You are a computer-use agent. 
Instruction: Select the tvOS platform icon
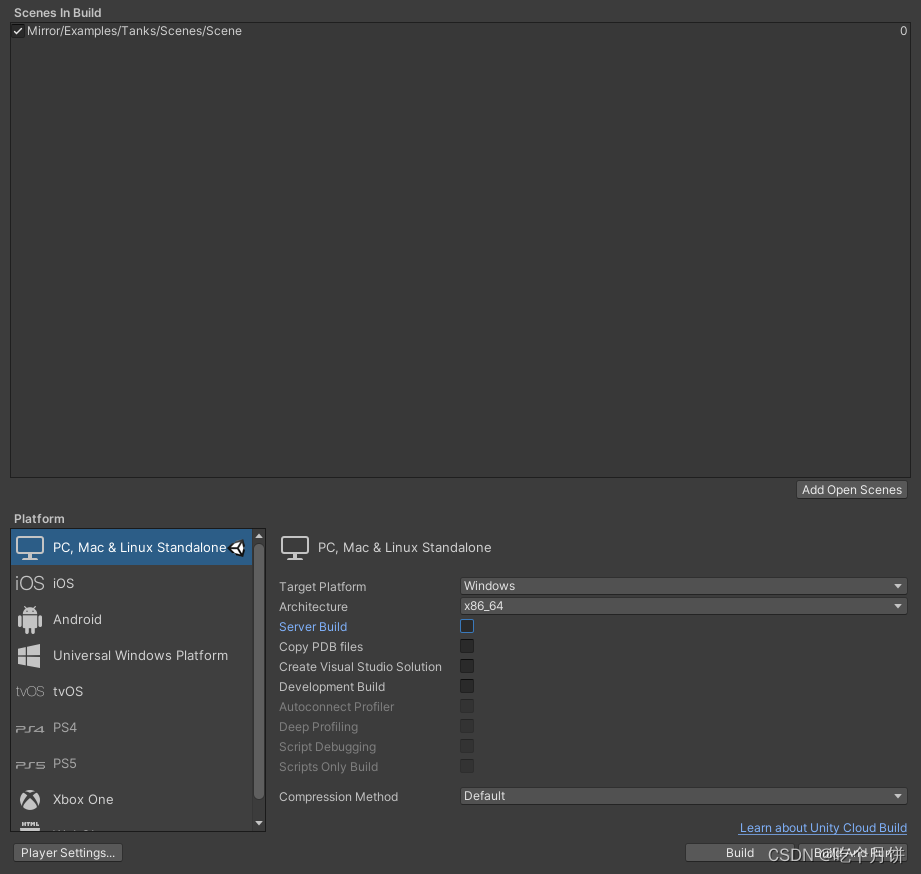click(x=29, y=691)
